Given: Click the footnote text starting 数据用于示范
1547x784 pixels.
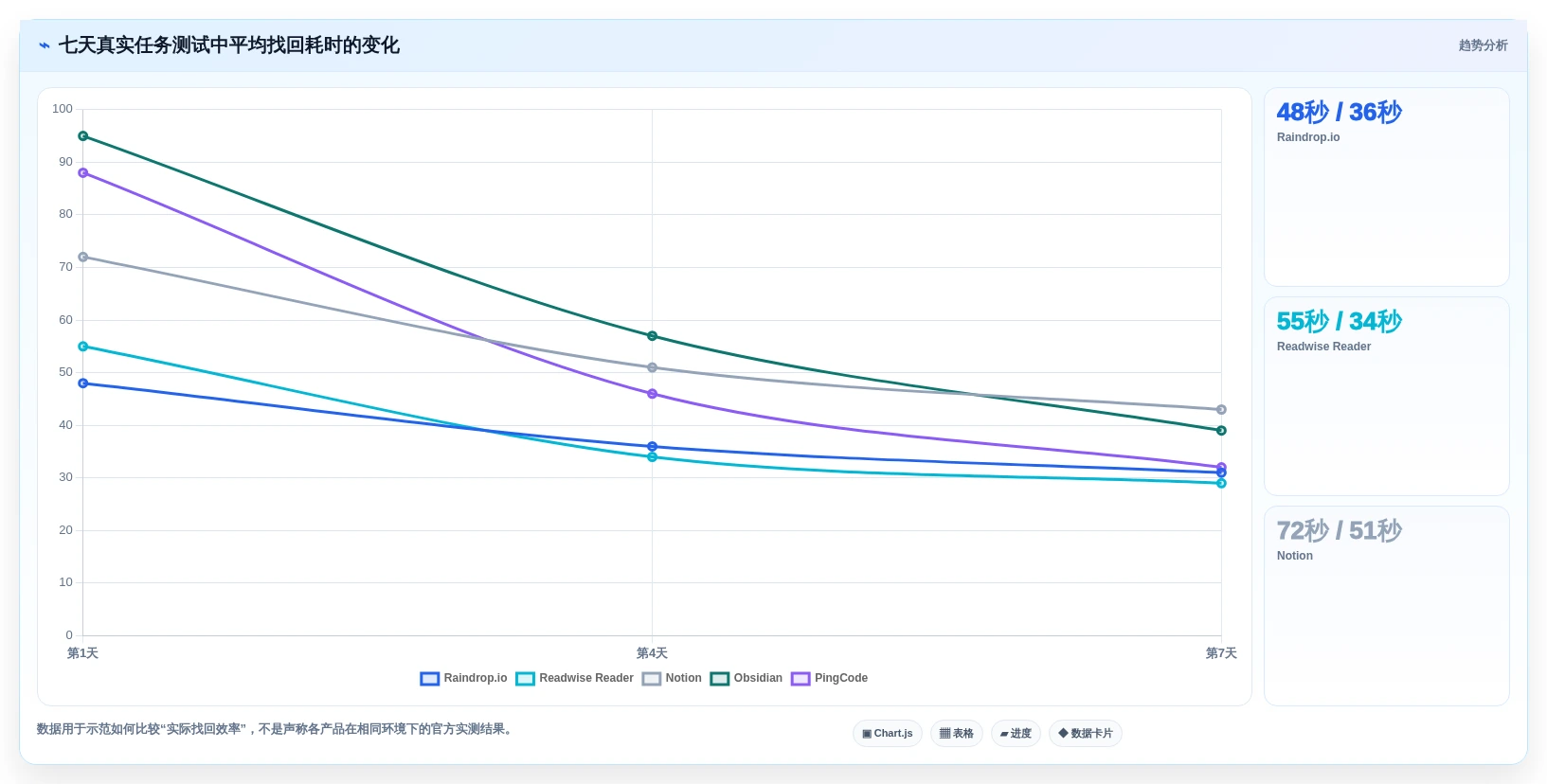Looking at the screenshot, I should coord(277,729).
